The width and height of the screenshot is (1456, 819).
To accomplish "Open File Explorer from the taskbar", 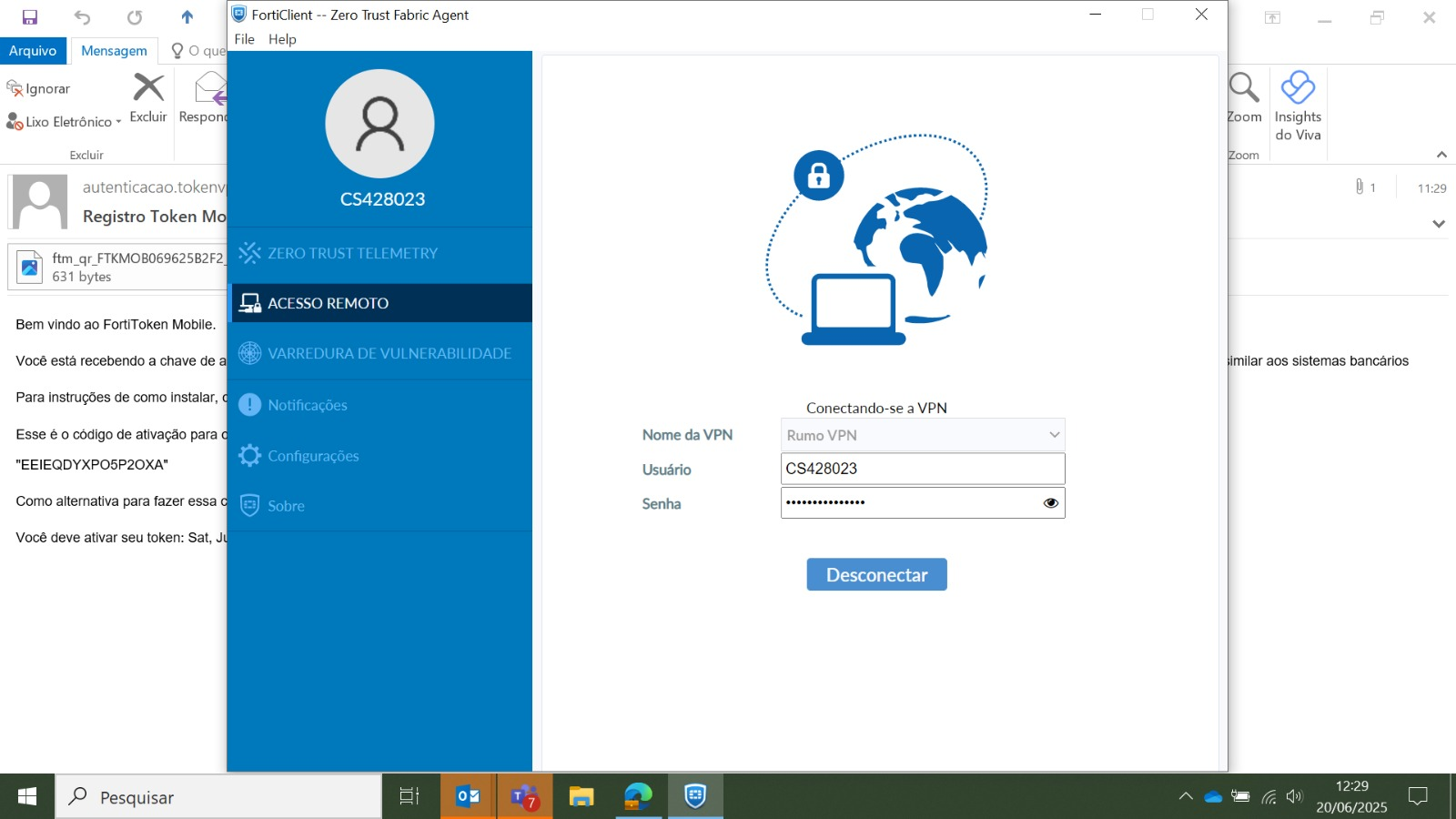I will click(581, 797).
